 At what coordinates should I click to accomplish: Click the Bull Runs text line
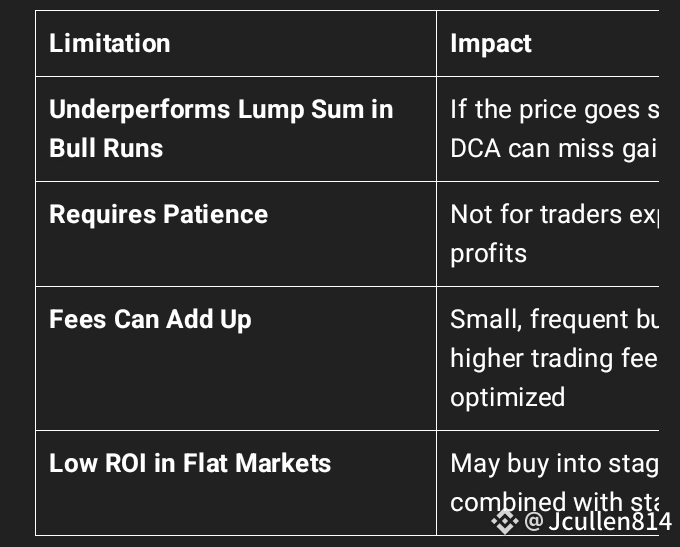[106, 148]
